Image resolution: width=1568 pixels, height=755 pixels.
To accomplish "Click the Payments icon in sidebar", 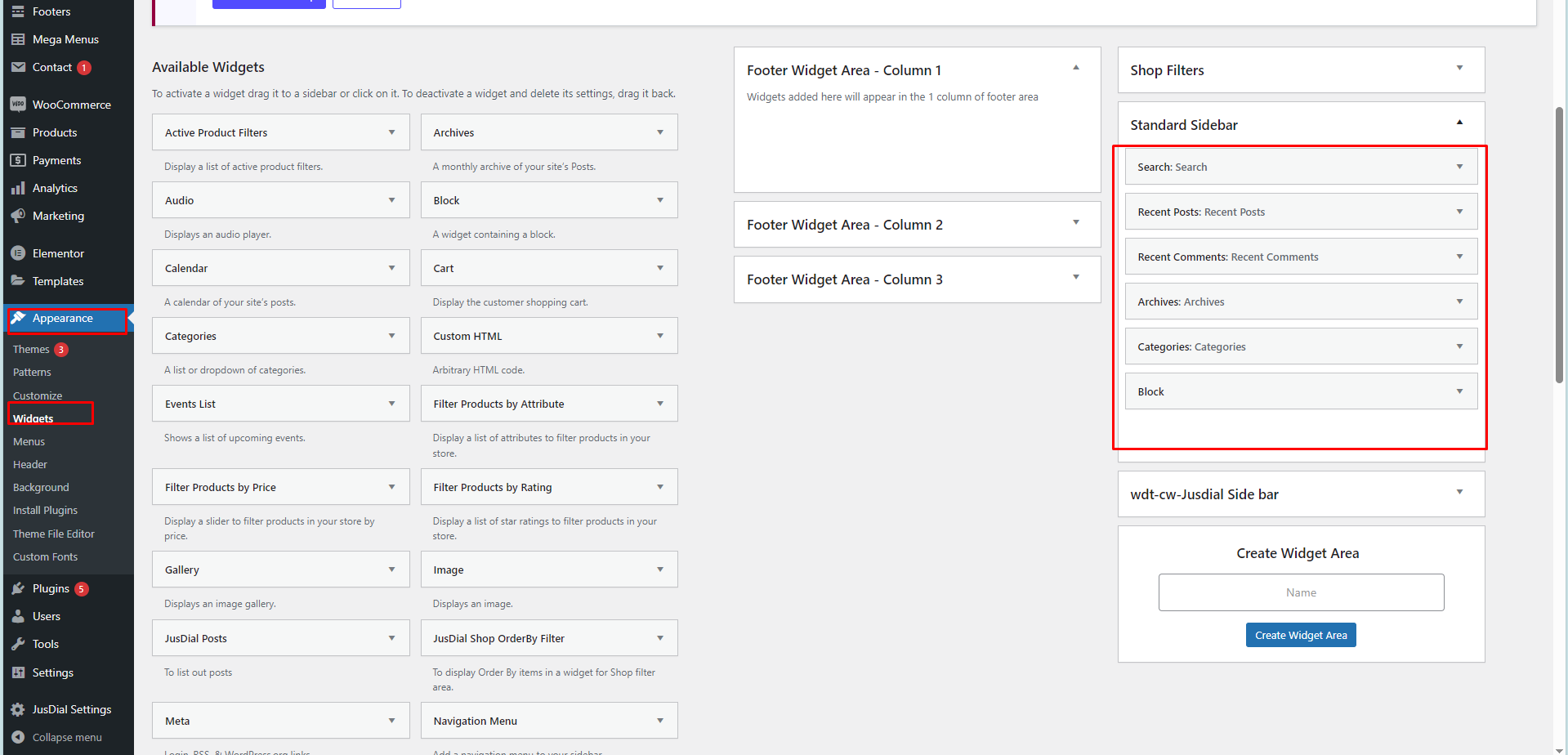I will click(x=18, y=160).
